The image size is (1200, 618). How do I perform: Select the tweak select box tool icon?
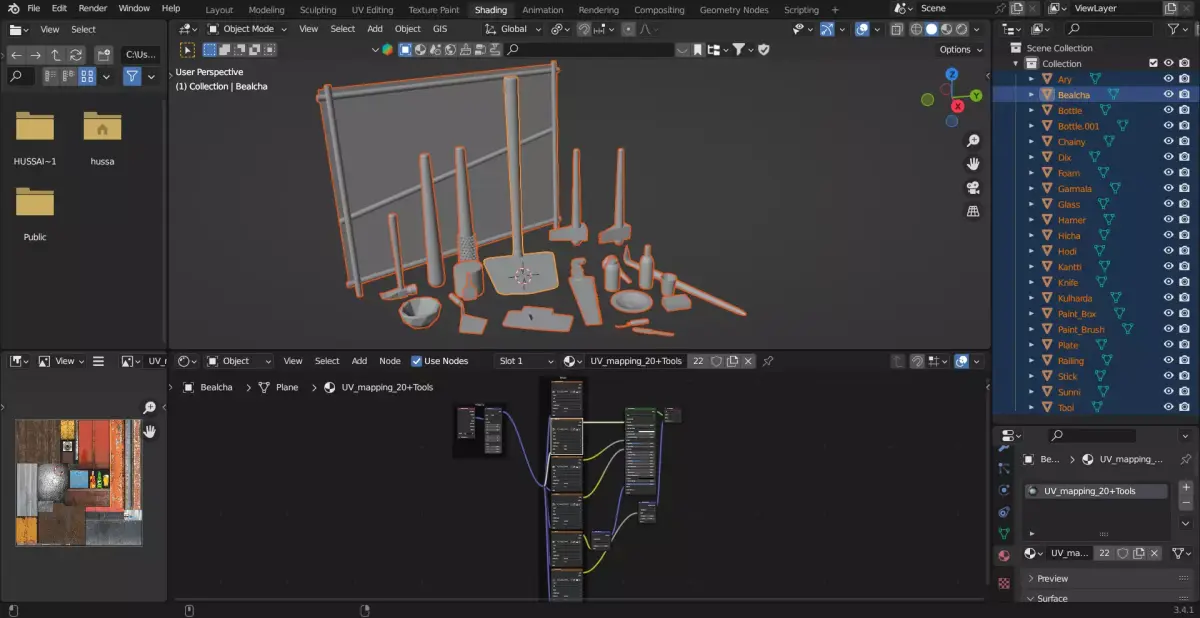coord(187,49)
